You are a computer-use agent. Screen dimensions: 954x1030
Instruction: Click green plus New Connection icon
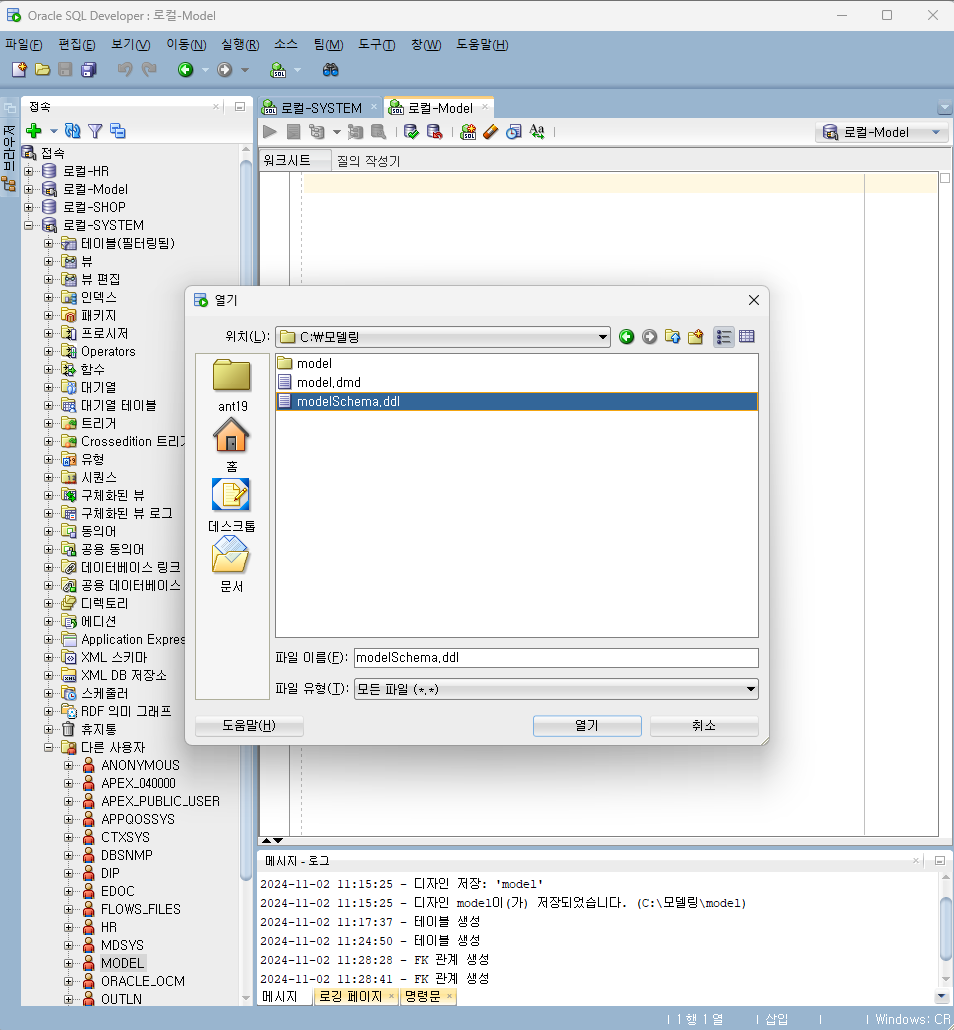[34, 131]
